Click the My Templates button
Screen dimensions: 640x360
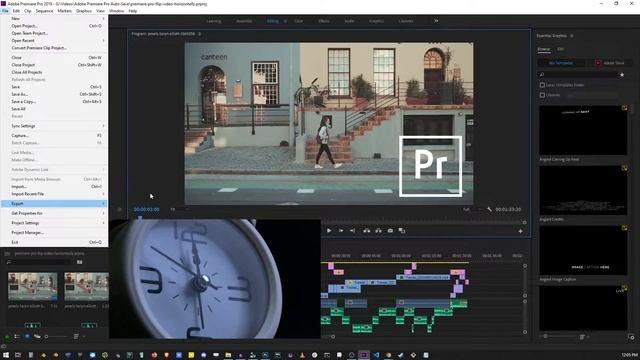[561, 63]
